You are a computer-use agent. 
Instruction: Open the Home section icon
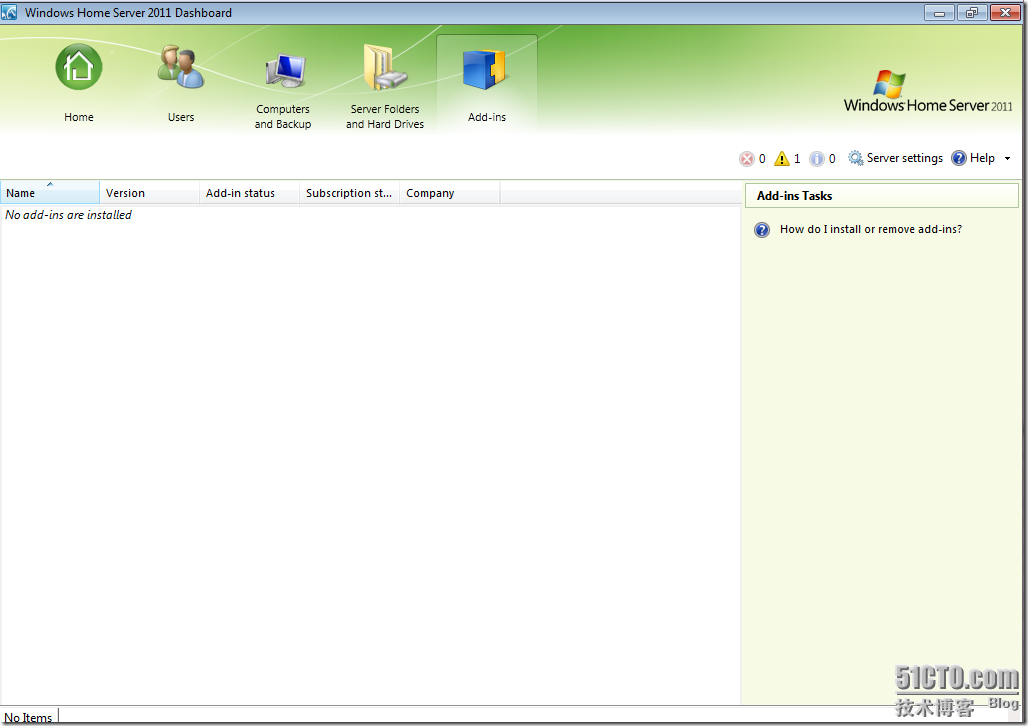tap(79, 68)
